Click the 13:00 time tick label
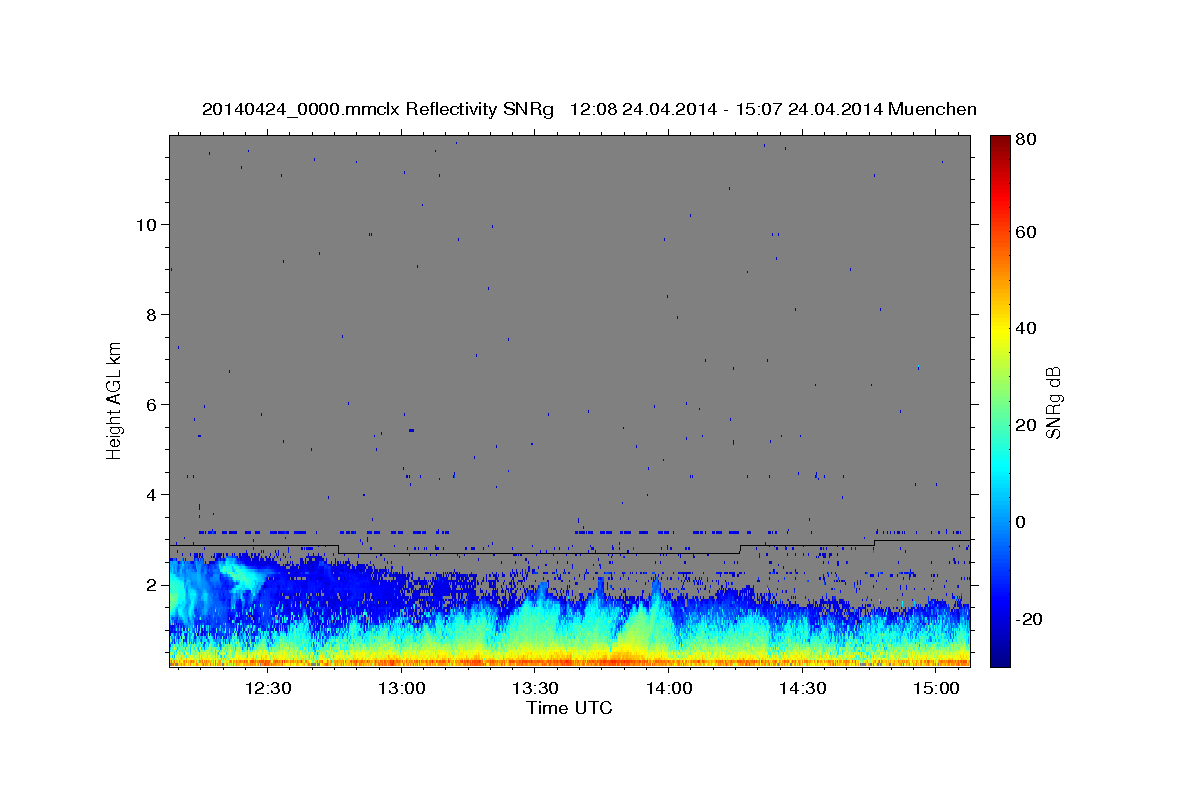 (x=402, y=689)
